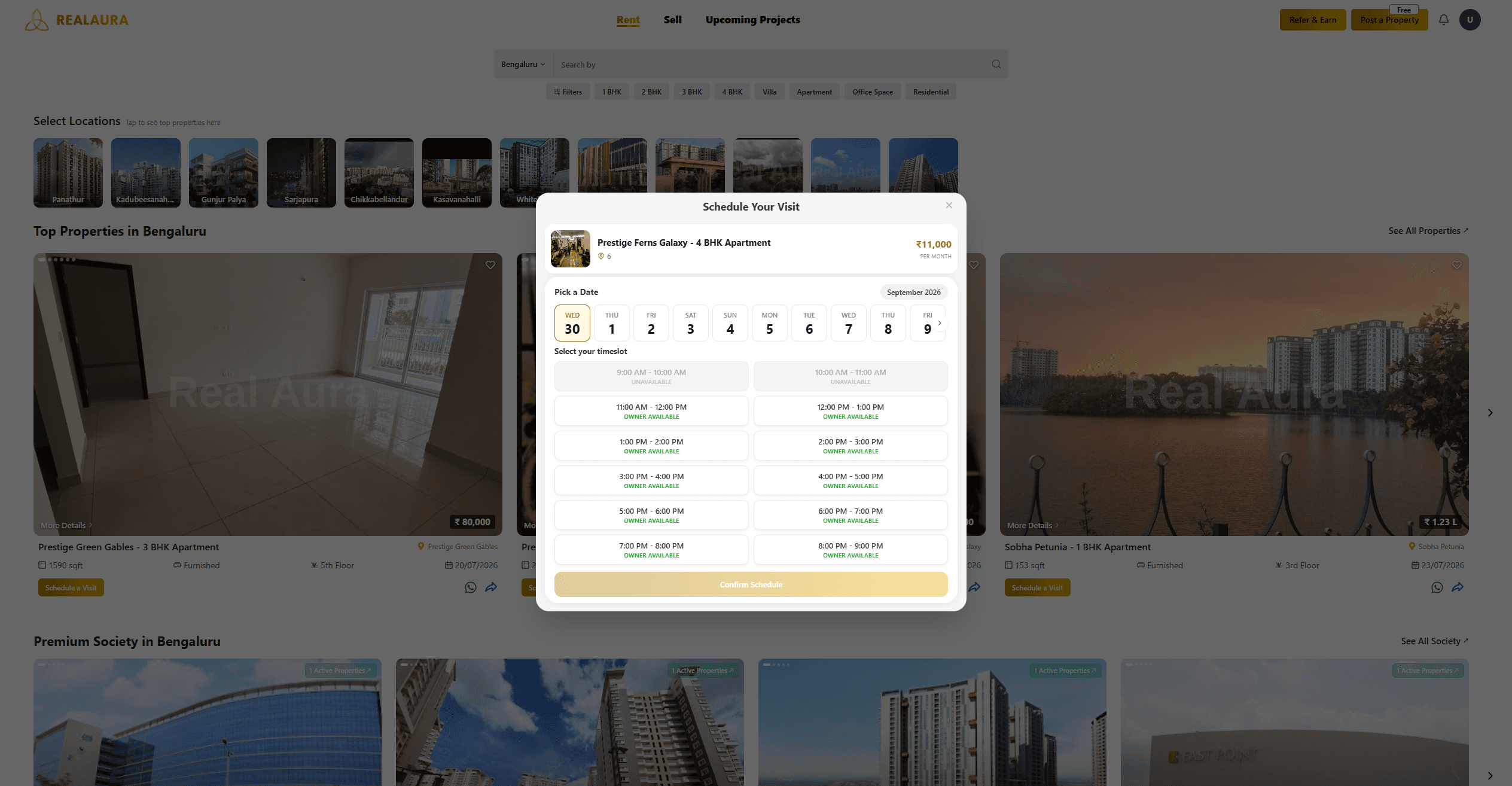Image resolution: width=1512 pixels, height=786 pixels.
Task: Open the Rent tab
Action: [628, 20]
